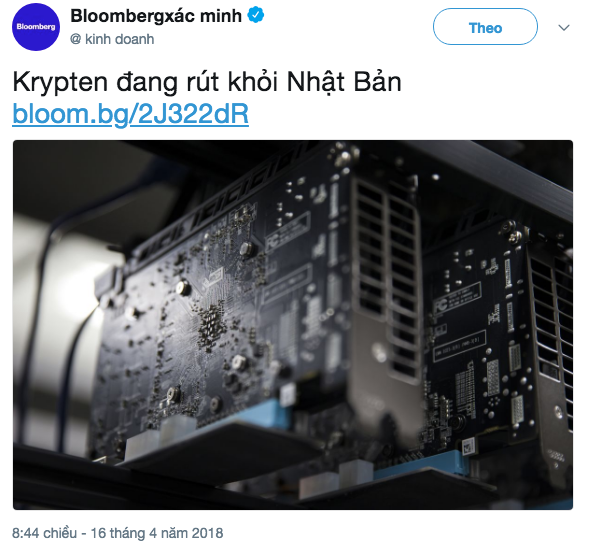Click the Theo follow button

point(485,27)
